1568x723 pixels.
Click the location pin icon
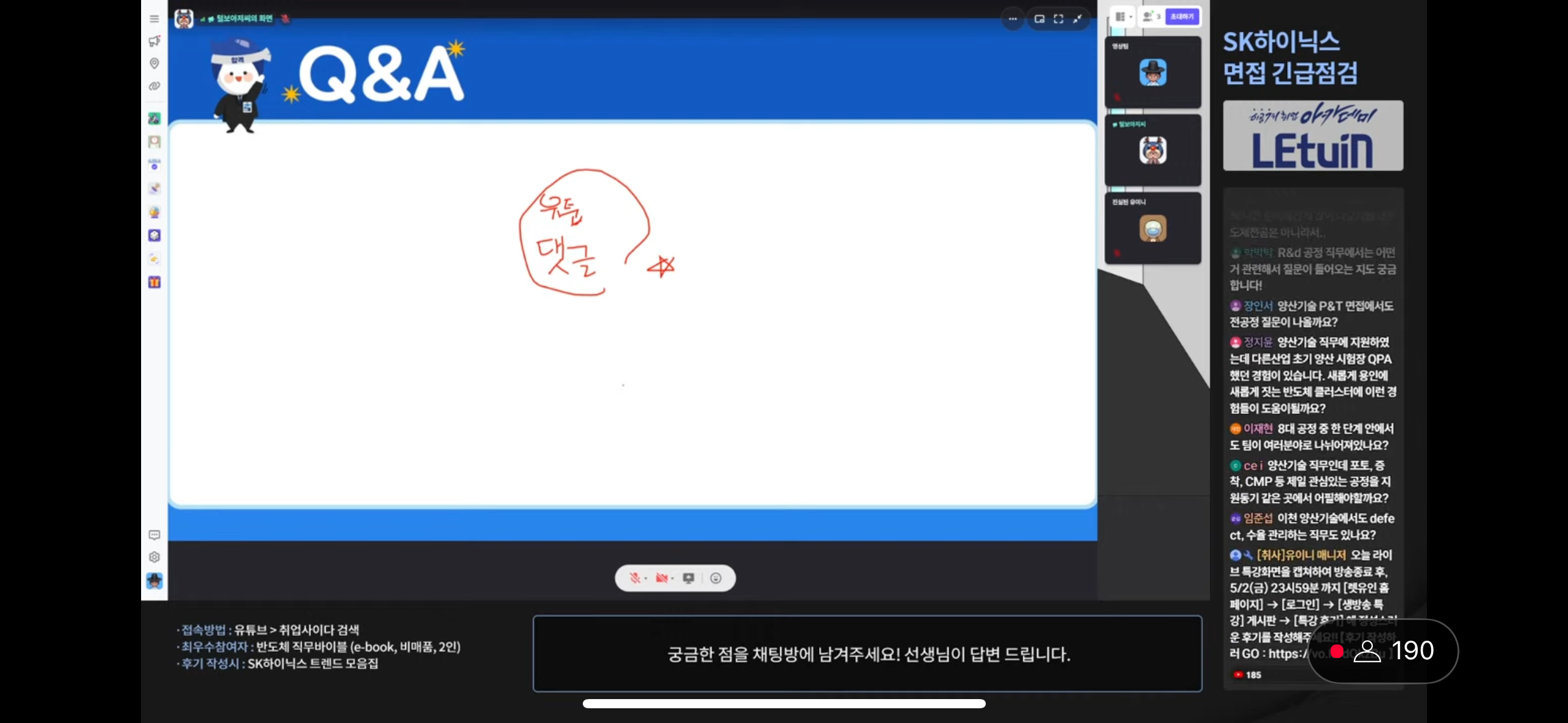(154, 63)
